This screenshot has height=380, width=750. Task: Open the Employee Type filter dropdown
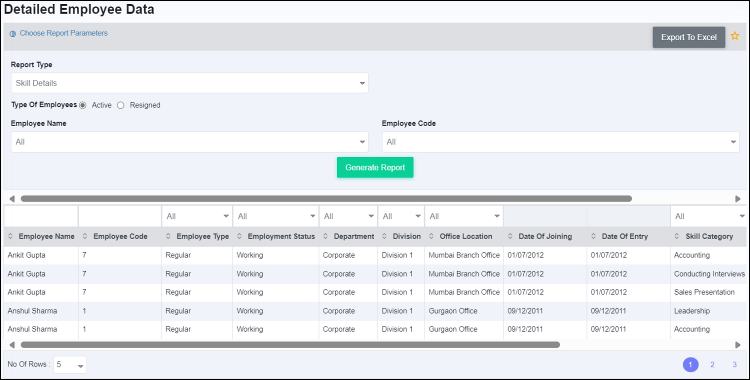(x=197, y=216)
